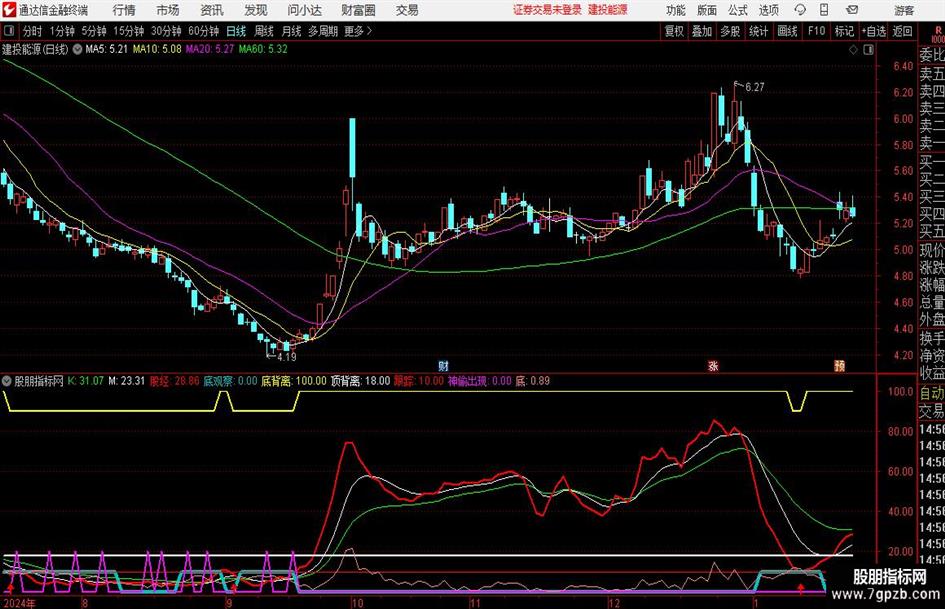
Task: Click the 4.19 low price label
Action: tap(287, 357)
